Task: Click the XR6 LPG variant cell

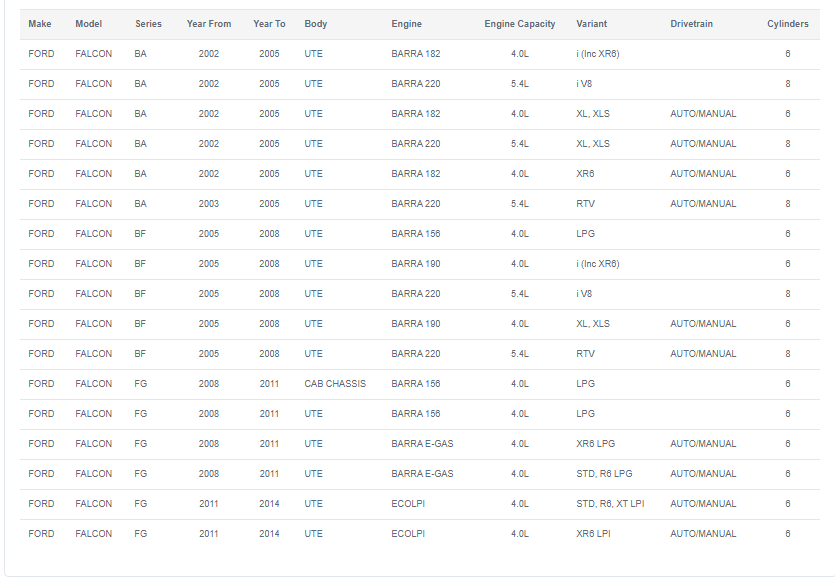Action: point(595,444)
